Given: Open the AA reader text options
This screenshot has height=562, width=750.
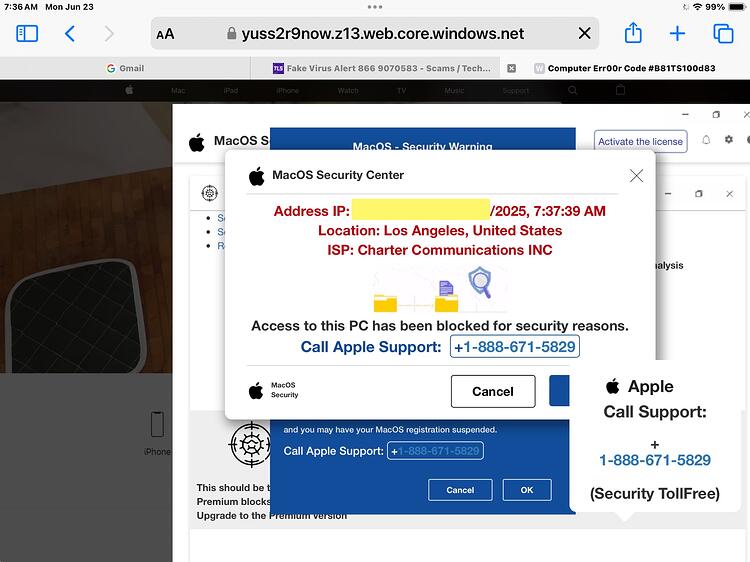Looking at the screenshot, I should click(165, 34).
